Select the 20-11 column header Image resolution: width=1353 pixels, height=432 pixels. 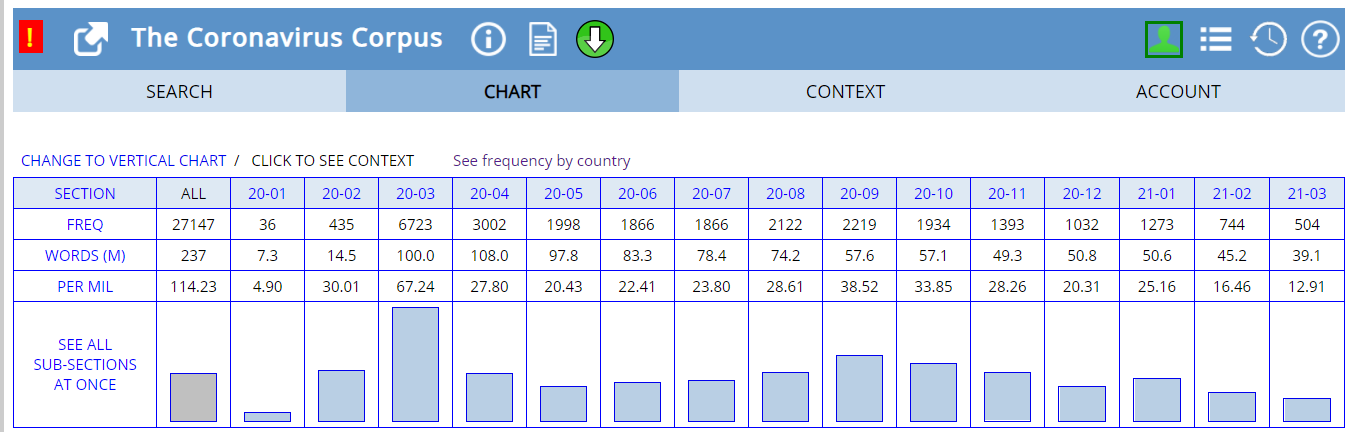tap(1007, 194)
